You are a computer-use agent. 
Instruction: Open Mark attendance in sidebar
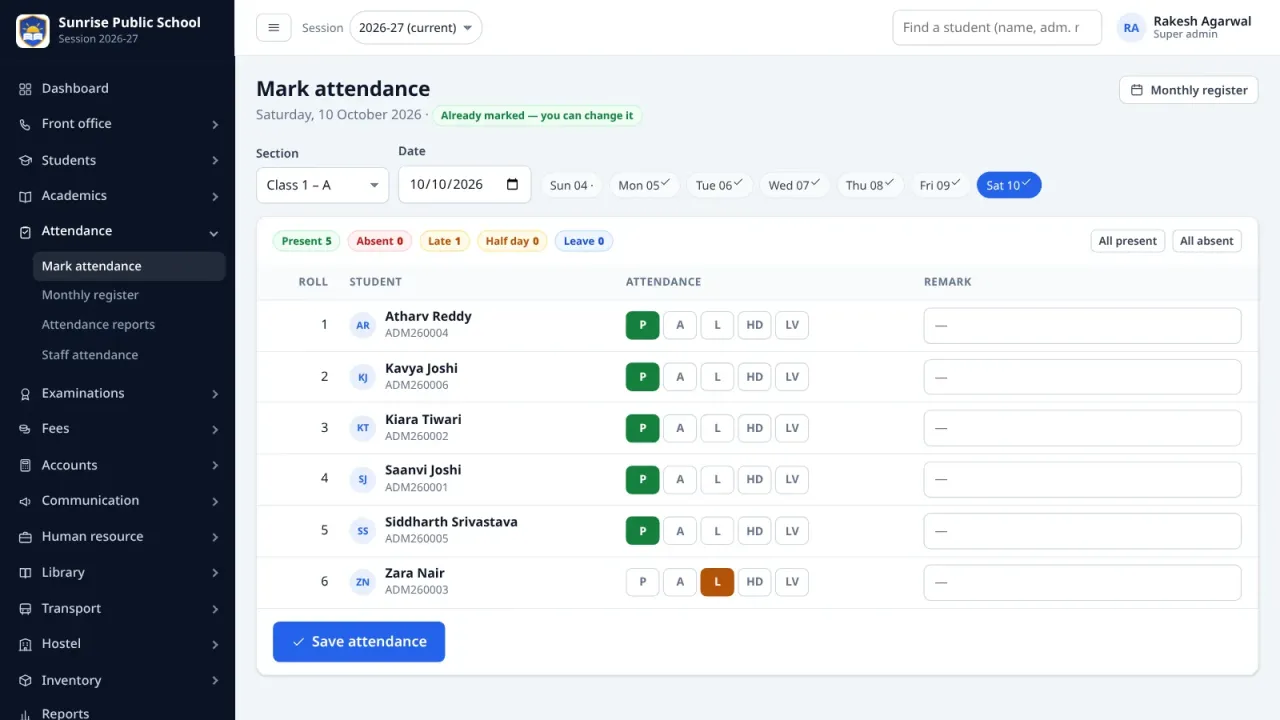click(129, 266)
